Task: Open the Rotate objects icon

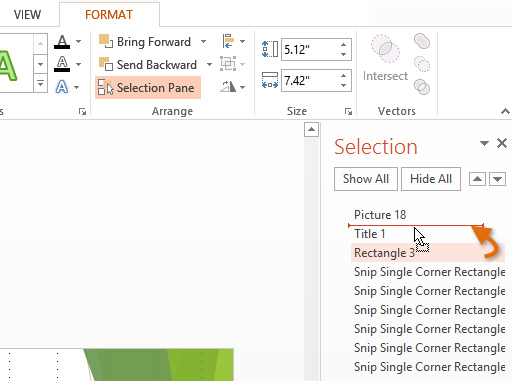Action: coord(228,87)
